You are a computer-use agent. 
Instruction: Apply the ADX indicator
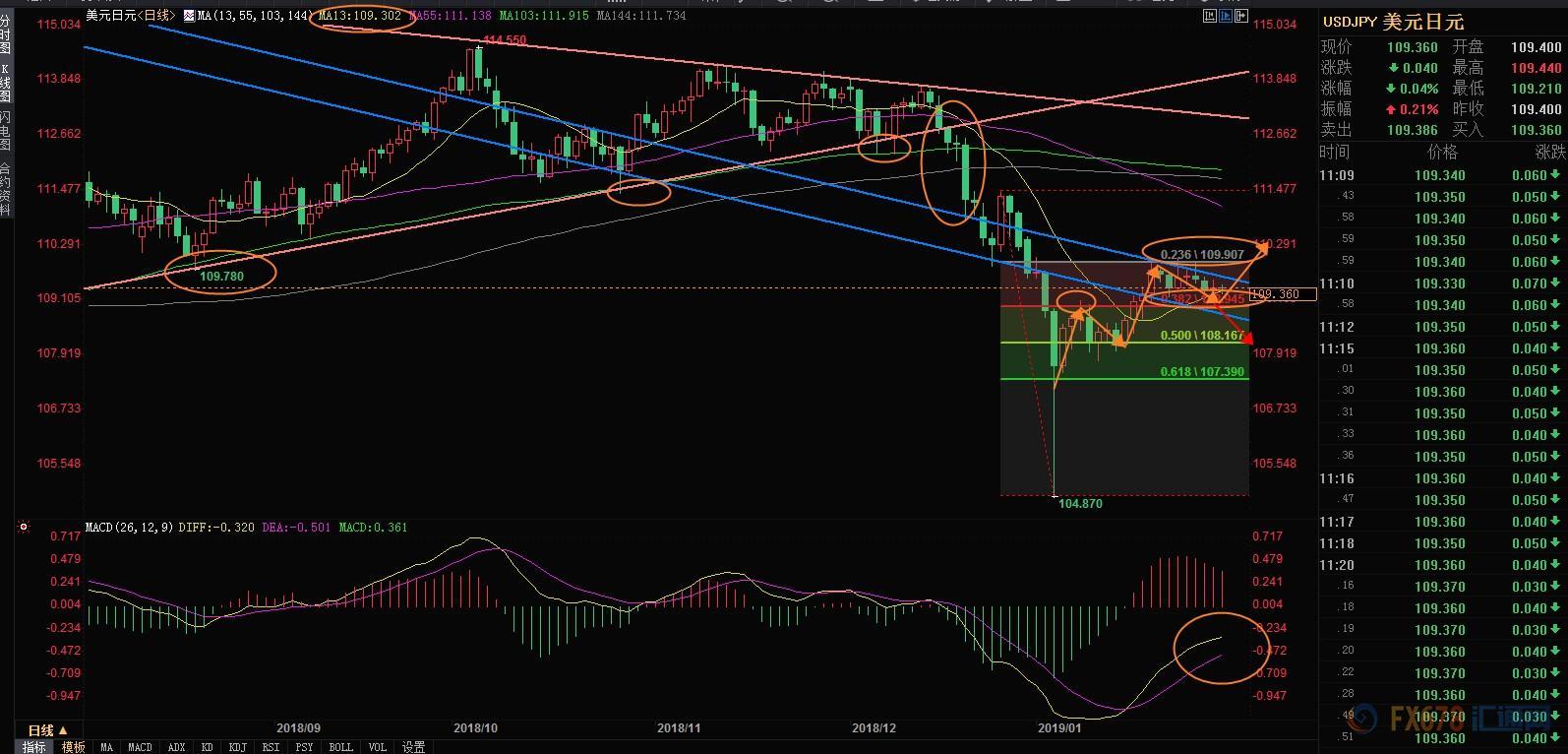pos(176,747)
